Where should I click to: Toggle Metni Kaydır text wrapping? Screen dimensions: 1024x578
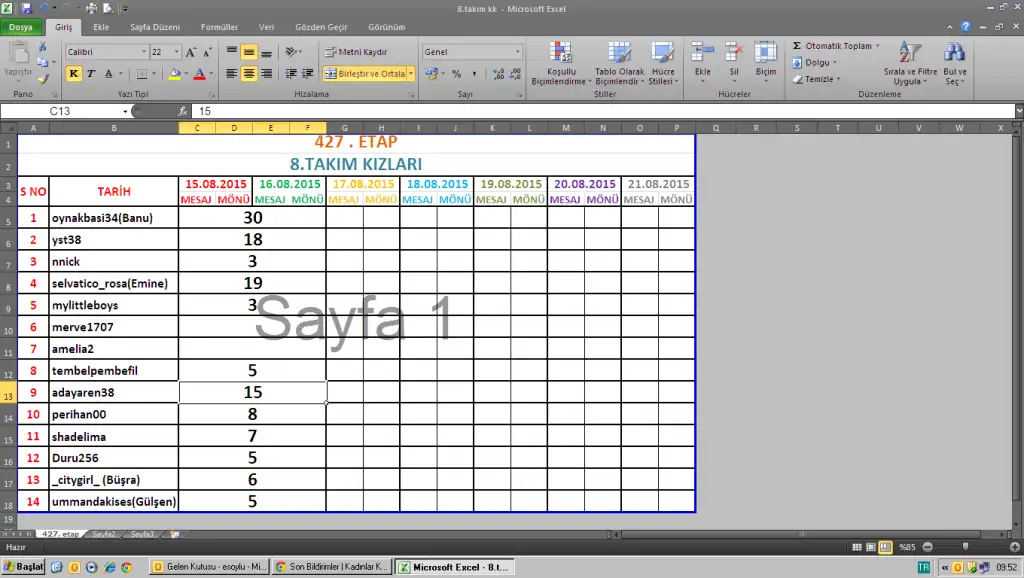tap(356, 52)
